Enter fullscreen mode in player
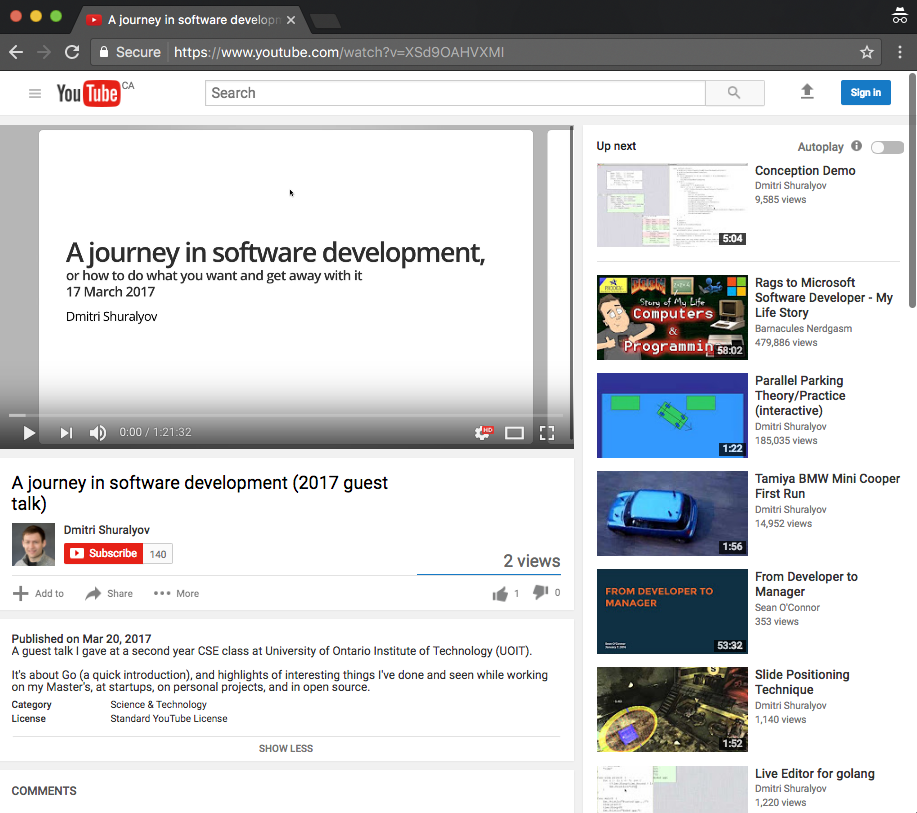 pyautogui.click(x=547, y=433)
